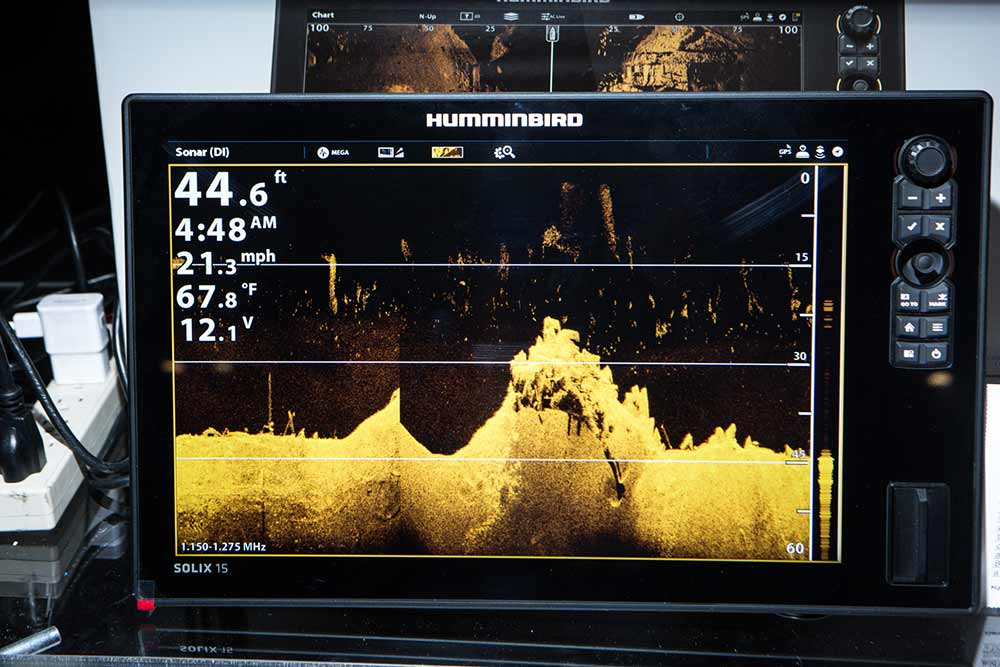Hit the check key on rear unit
This screenshot has height=667, width=1000.
pyautogui.click(x=848, y=63)
